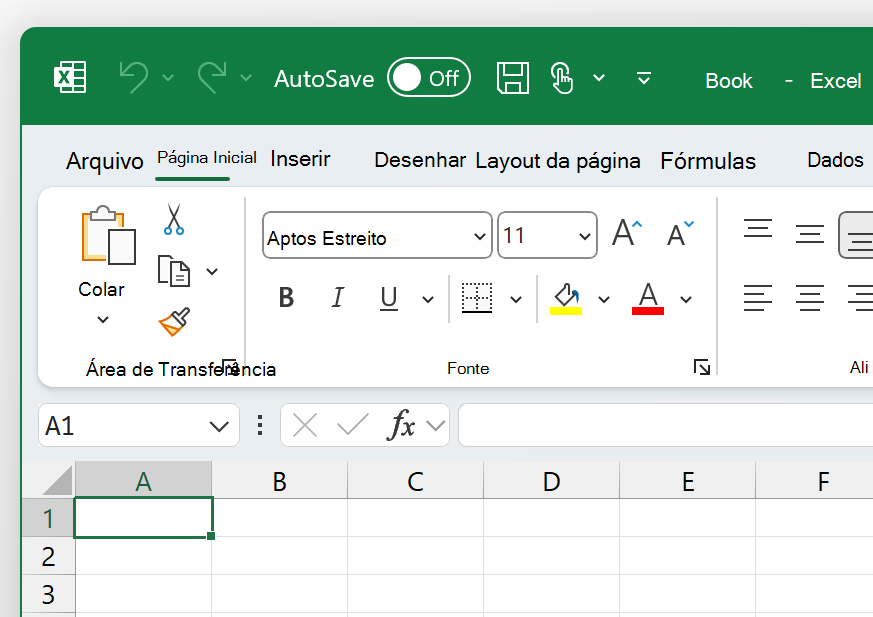Save the workbook with the floppy icon
873x617 pixels.
[x=513, y=77]
